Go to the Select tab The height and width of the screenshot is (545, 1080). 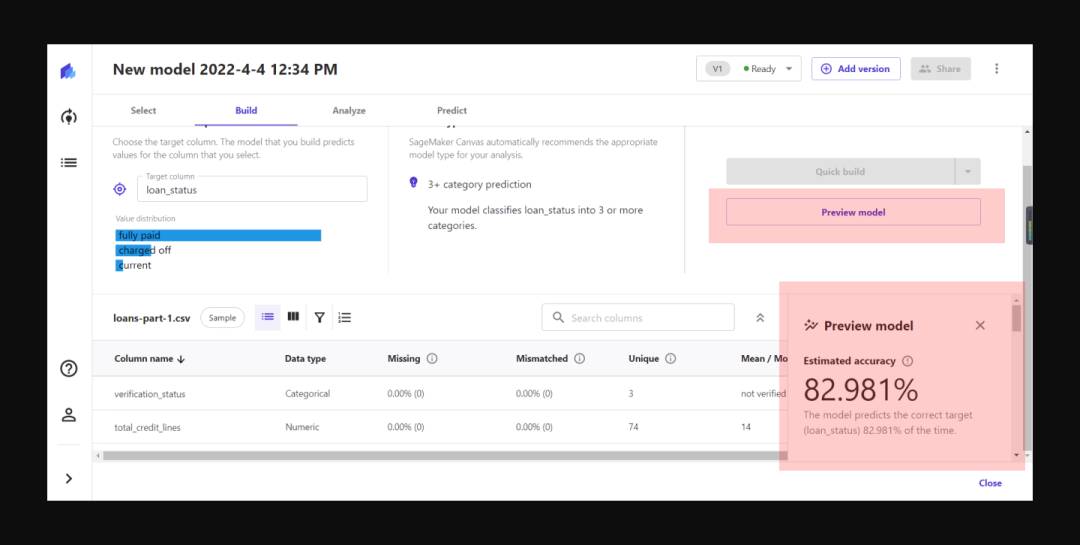tap(143, 110)
